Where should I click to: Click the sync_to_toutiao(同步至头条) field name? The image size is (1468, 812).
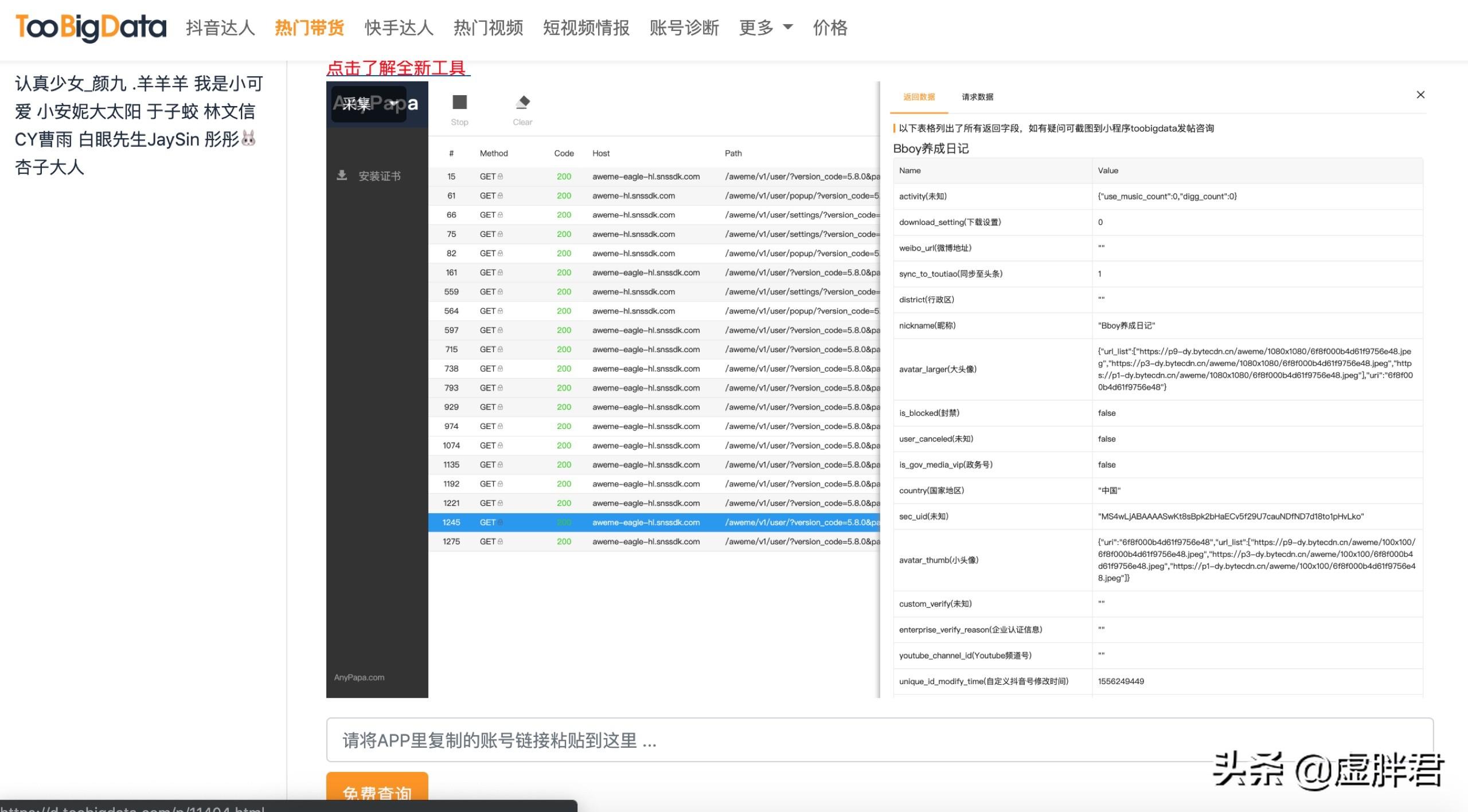[951, 274]
